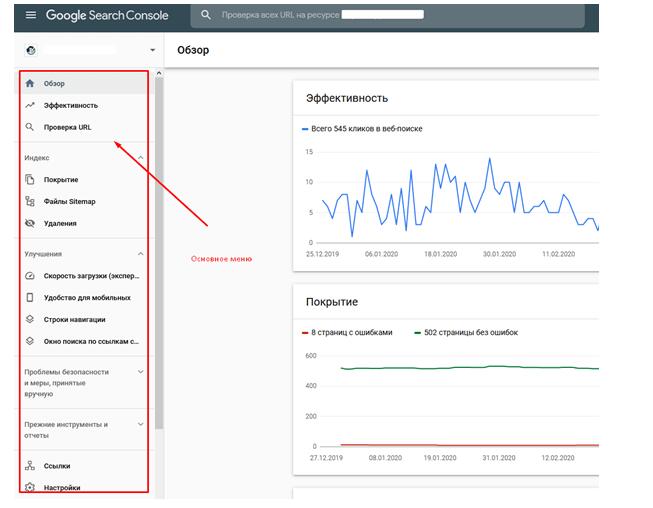Click the Улучшения section label
Screen dimensions: 653x508
pyautogui.click(x=43, y=254)
